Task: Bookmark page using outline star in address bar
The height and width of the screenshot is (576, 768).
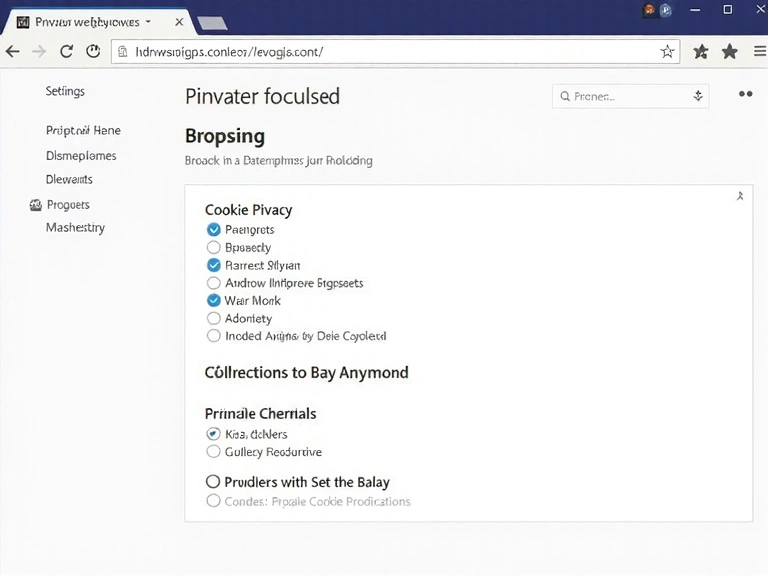Action: point(667,51)
